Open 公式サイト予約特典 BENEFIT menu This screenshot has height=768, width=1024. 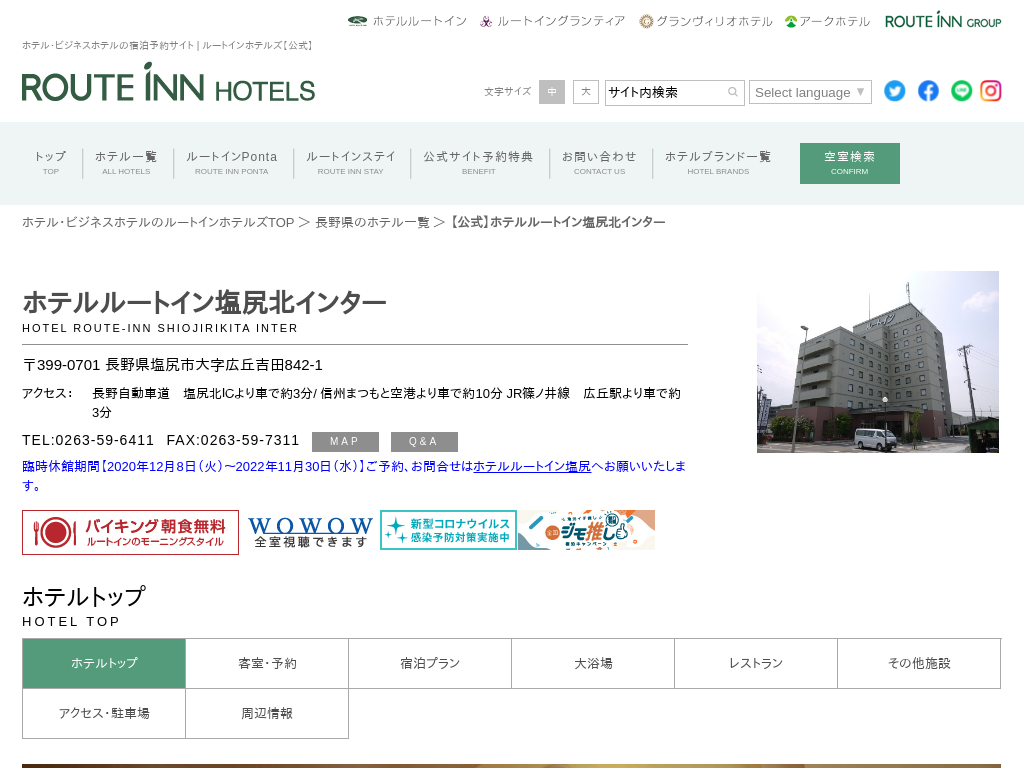point(479,163)
